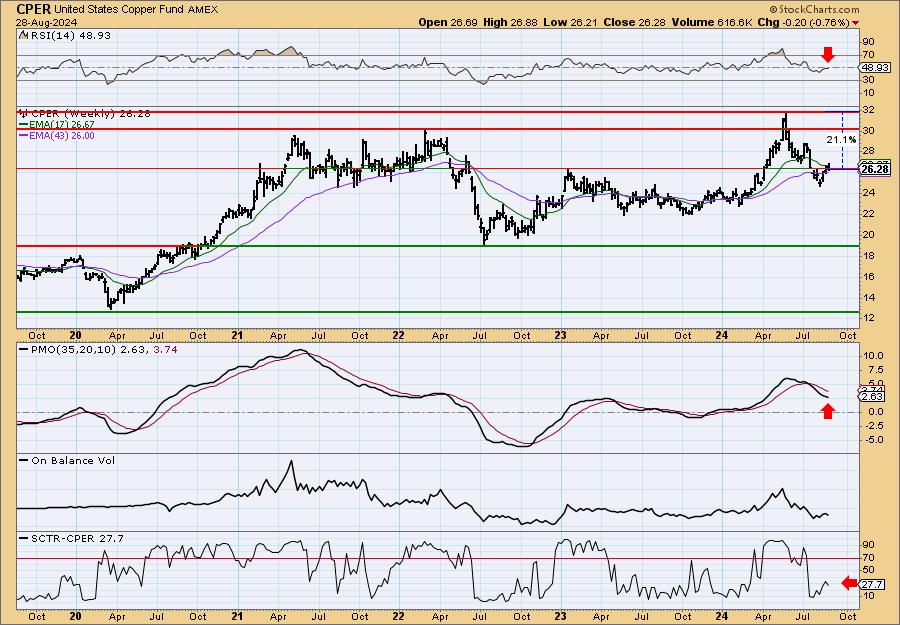
Task: Click the CPER ticker symbol in header
Action: [33, 9]
